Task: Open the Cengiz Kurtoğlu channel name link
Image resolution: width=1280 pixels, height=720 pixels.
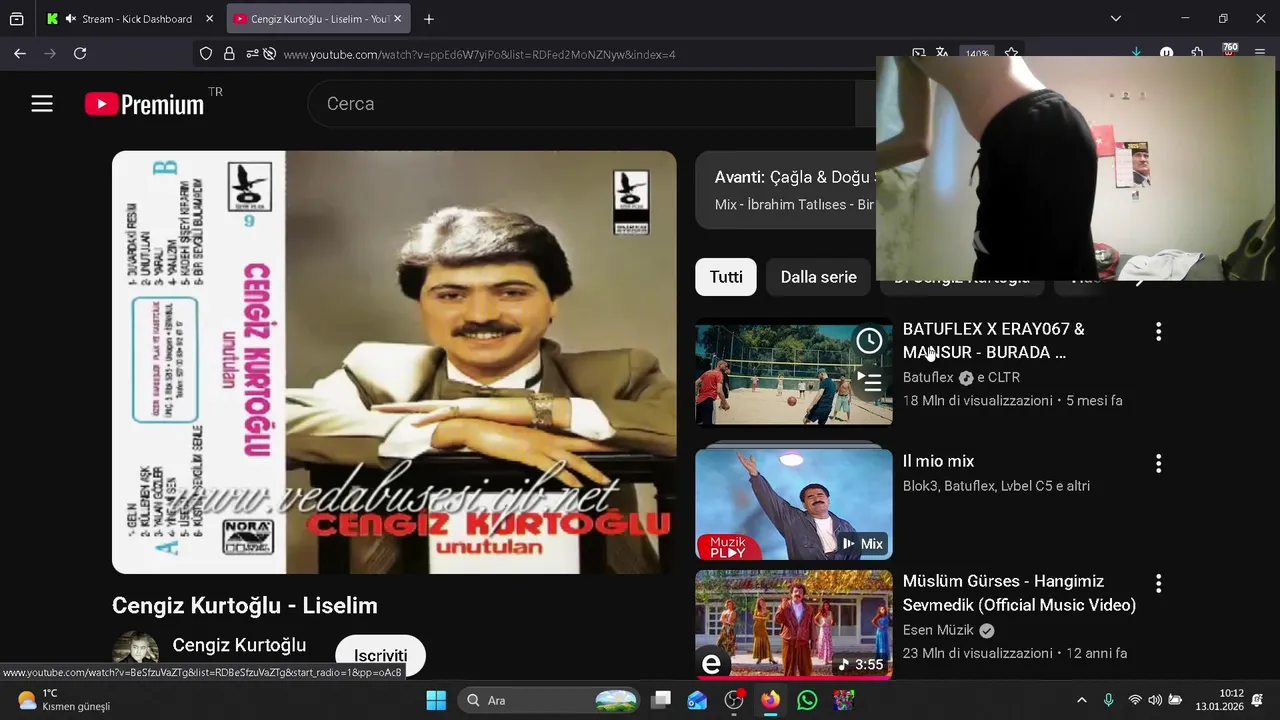Action: click(239, 646)
